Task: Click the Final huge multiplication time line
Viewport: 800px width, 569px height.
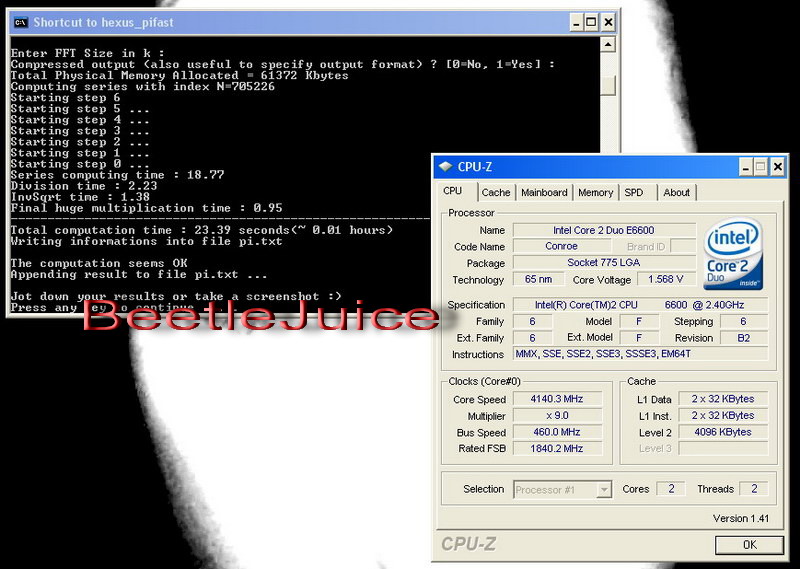Action: tap(146, 208)
